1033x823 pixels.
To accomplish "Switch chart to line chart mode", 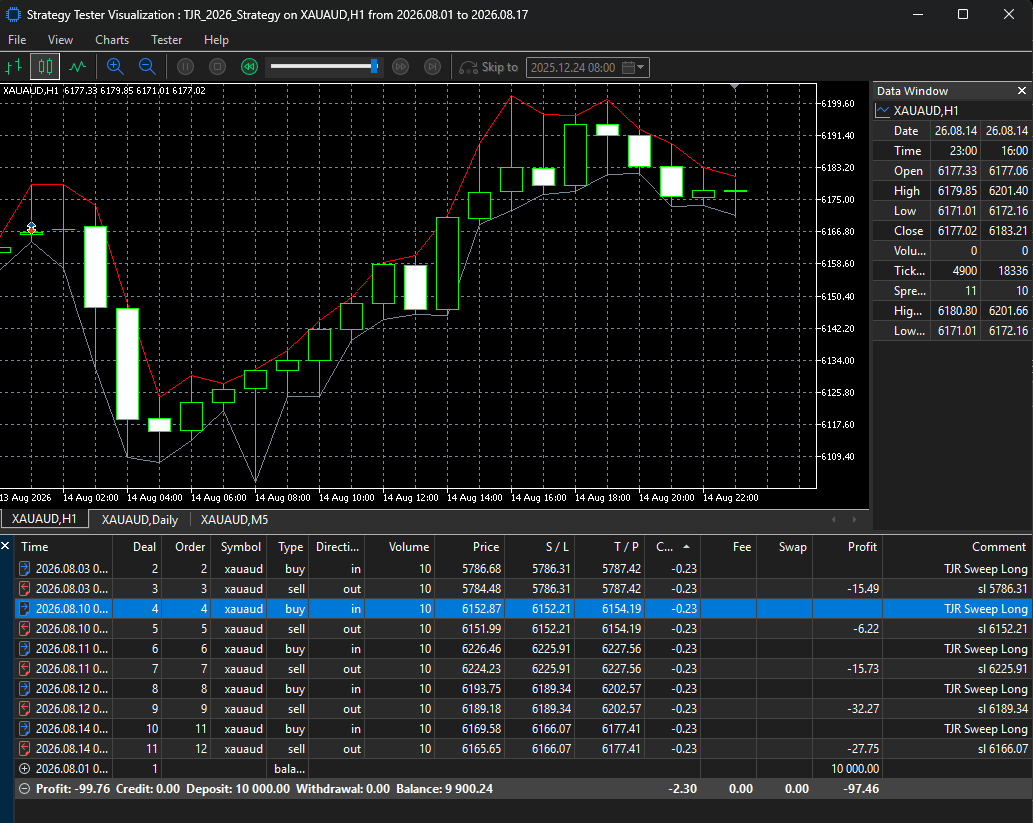I will point(78,67).
